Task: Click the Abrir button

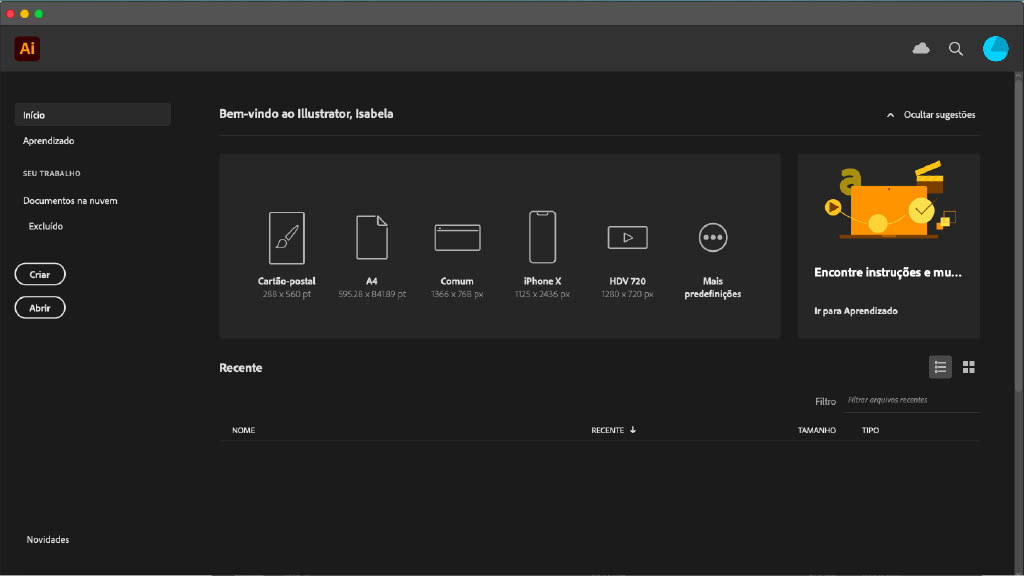Action: (x=40, y=308)
